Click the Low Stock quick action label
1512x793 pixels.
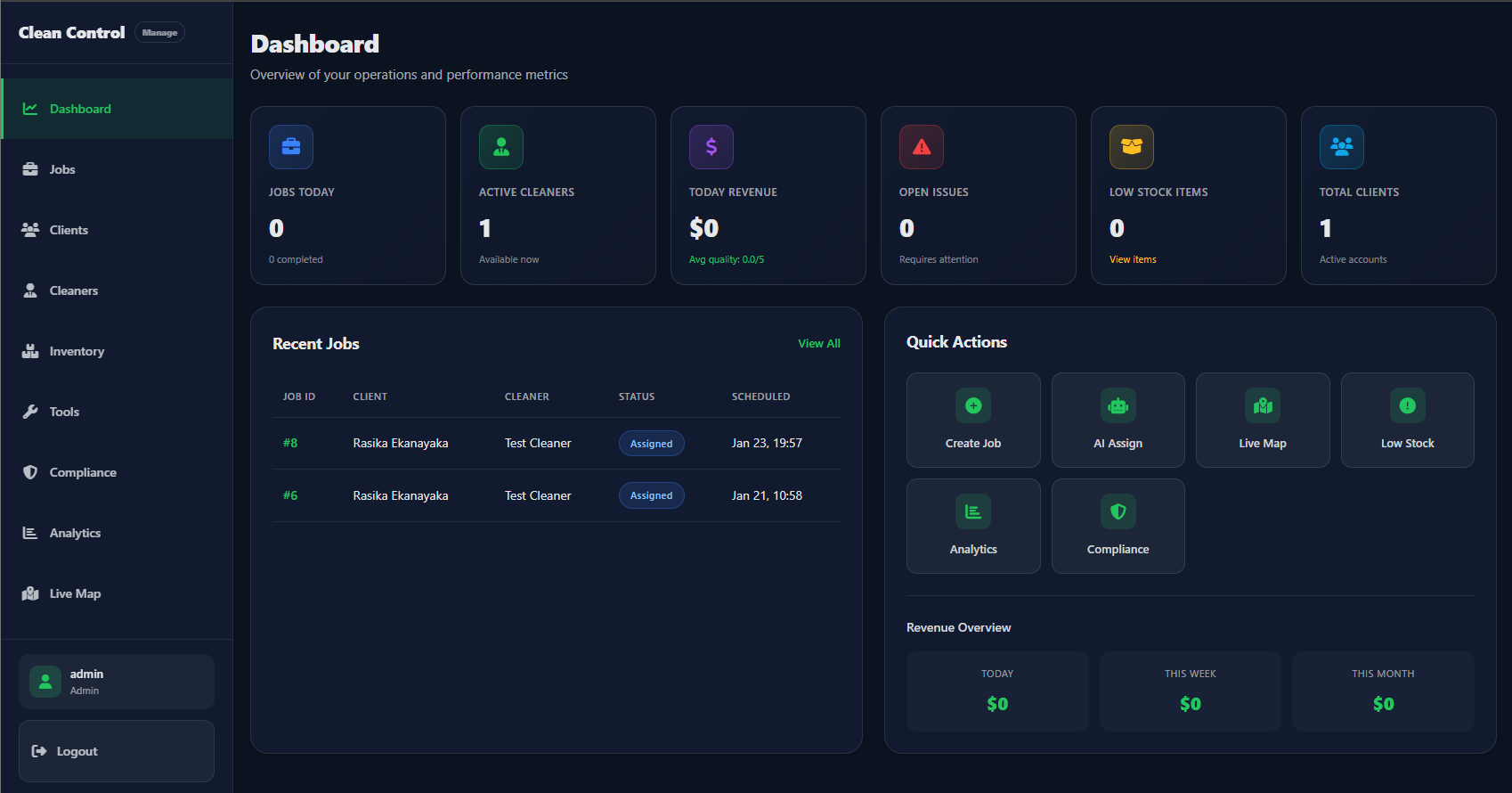[x=1408, y=443]
